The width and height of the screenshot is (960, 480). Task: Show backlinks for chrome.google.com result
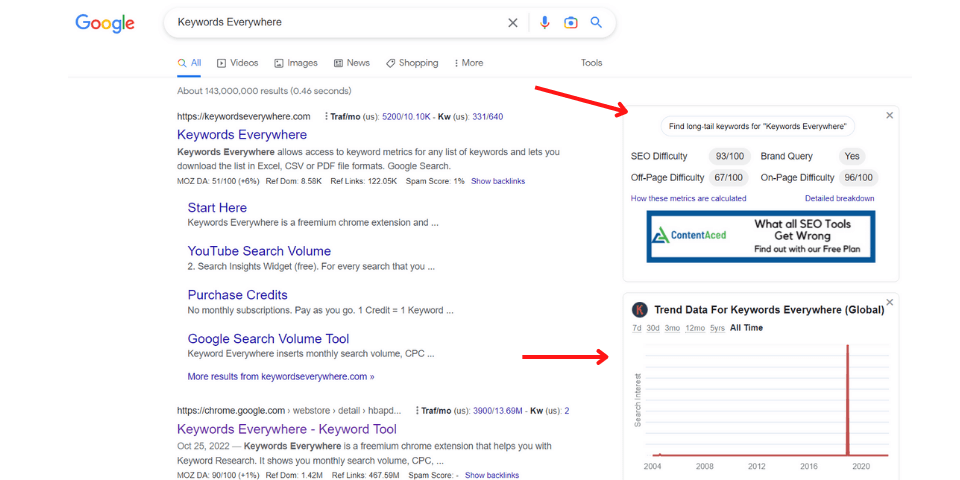pyautogui.click(x=492, y=475)
